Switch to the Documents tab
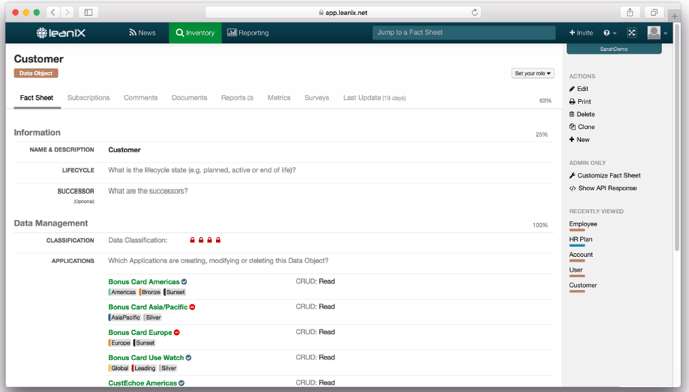This screenshot has height=392, width=689. pos(189,98)
